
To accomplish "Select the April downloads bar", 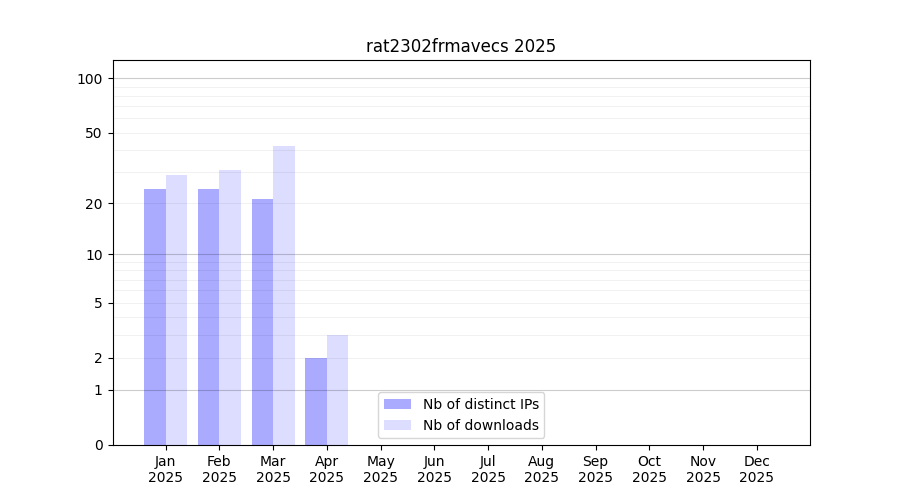I will point(337,390).
